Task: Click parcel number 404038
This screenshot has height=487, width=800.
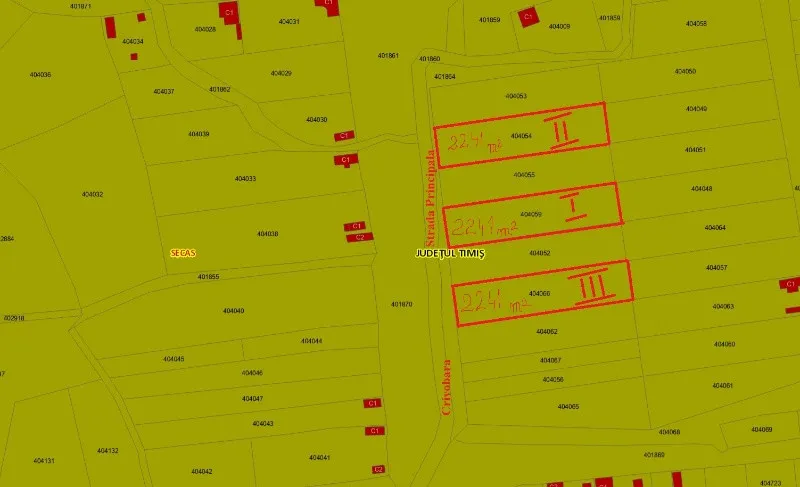Action: (267, 234)
